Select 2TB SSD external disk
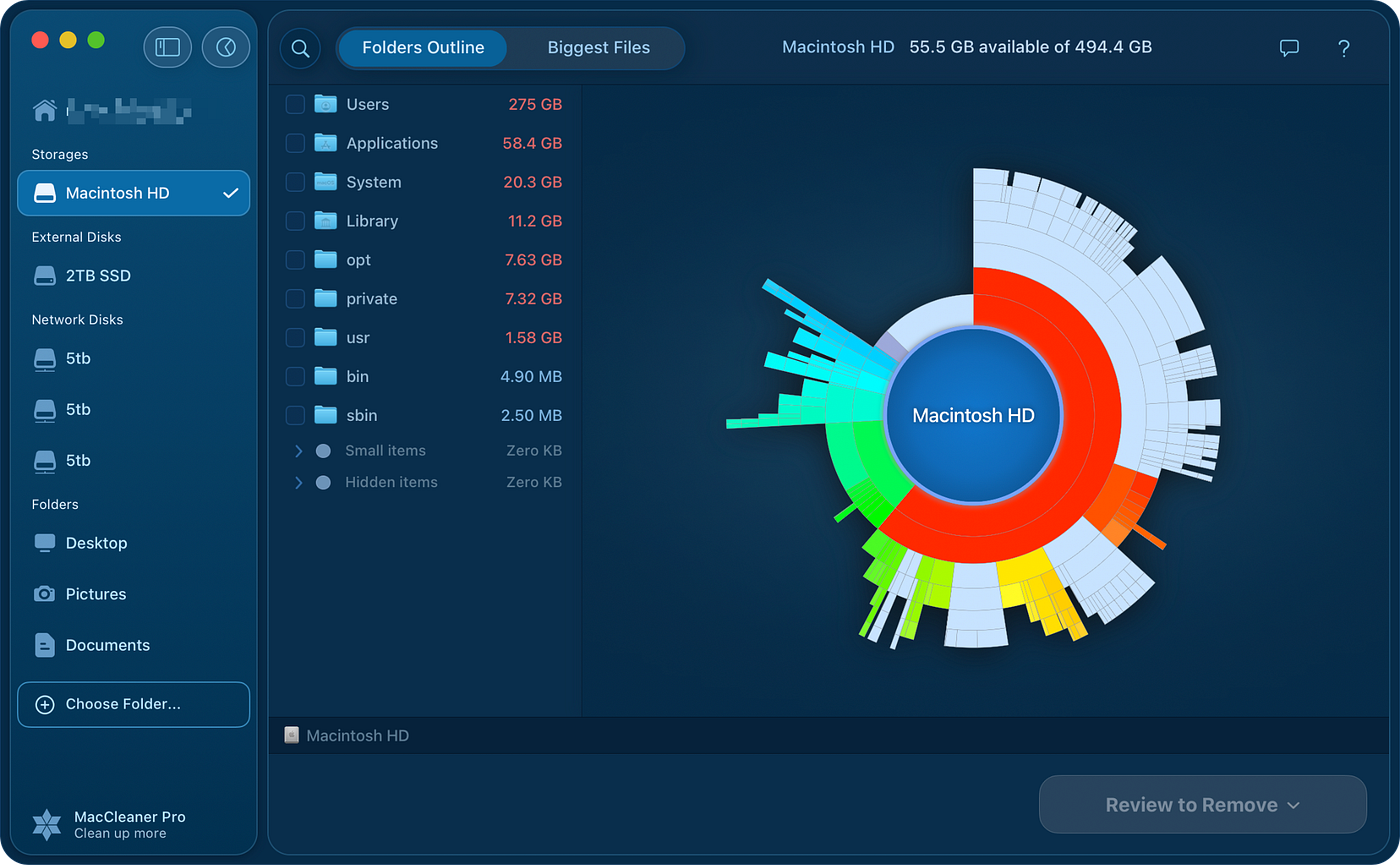The image size is (1400, 865). pyautogui.click(x=134, y=276)
